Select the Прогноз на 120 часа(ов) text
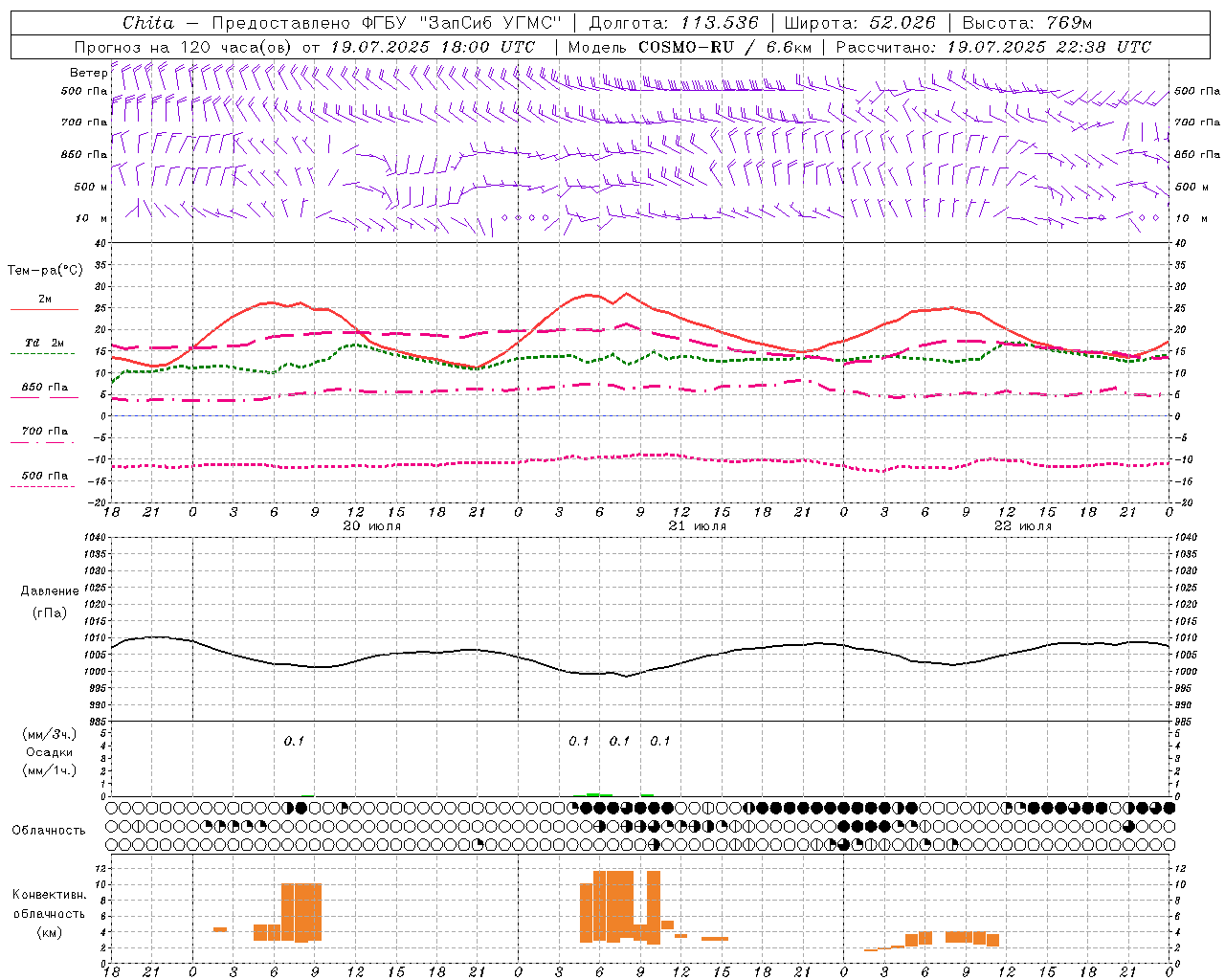 click(184, 47)
